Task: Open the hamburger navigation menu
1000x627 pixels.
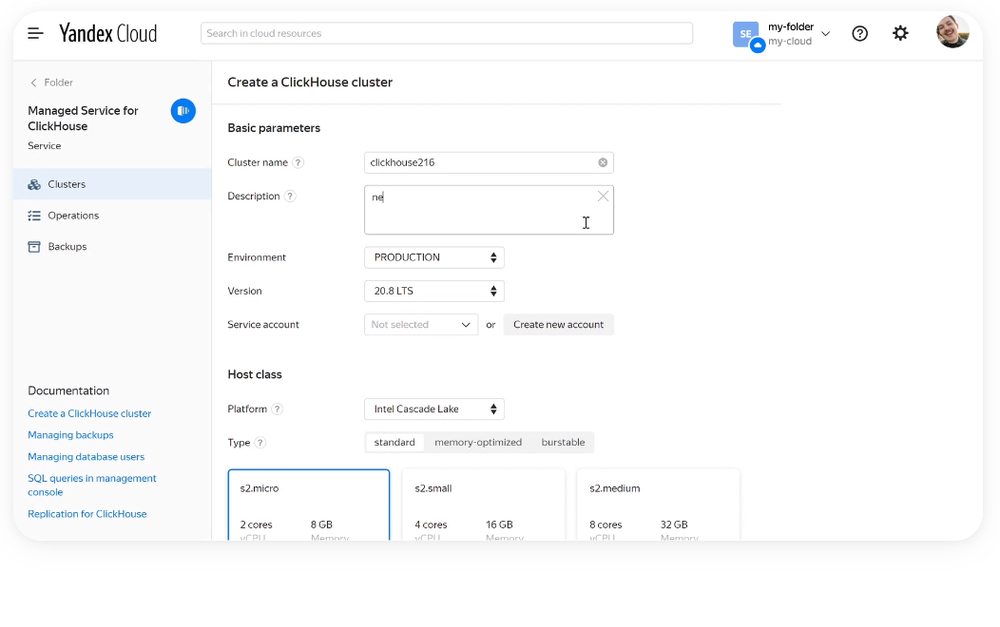Action: coord(36,33)
